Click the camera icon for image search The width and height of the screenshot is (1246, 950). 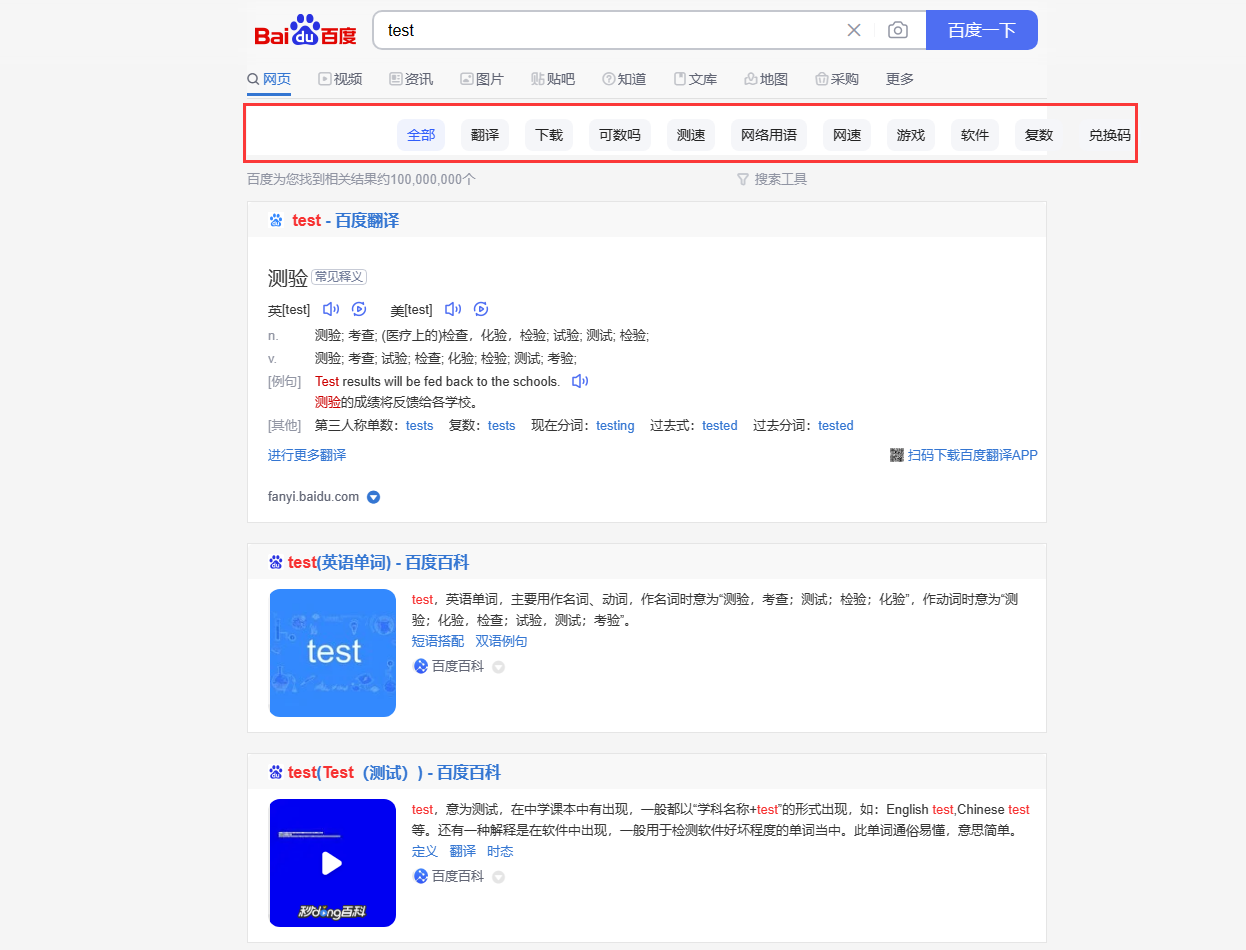897,30
